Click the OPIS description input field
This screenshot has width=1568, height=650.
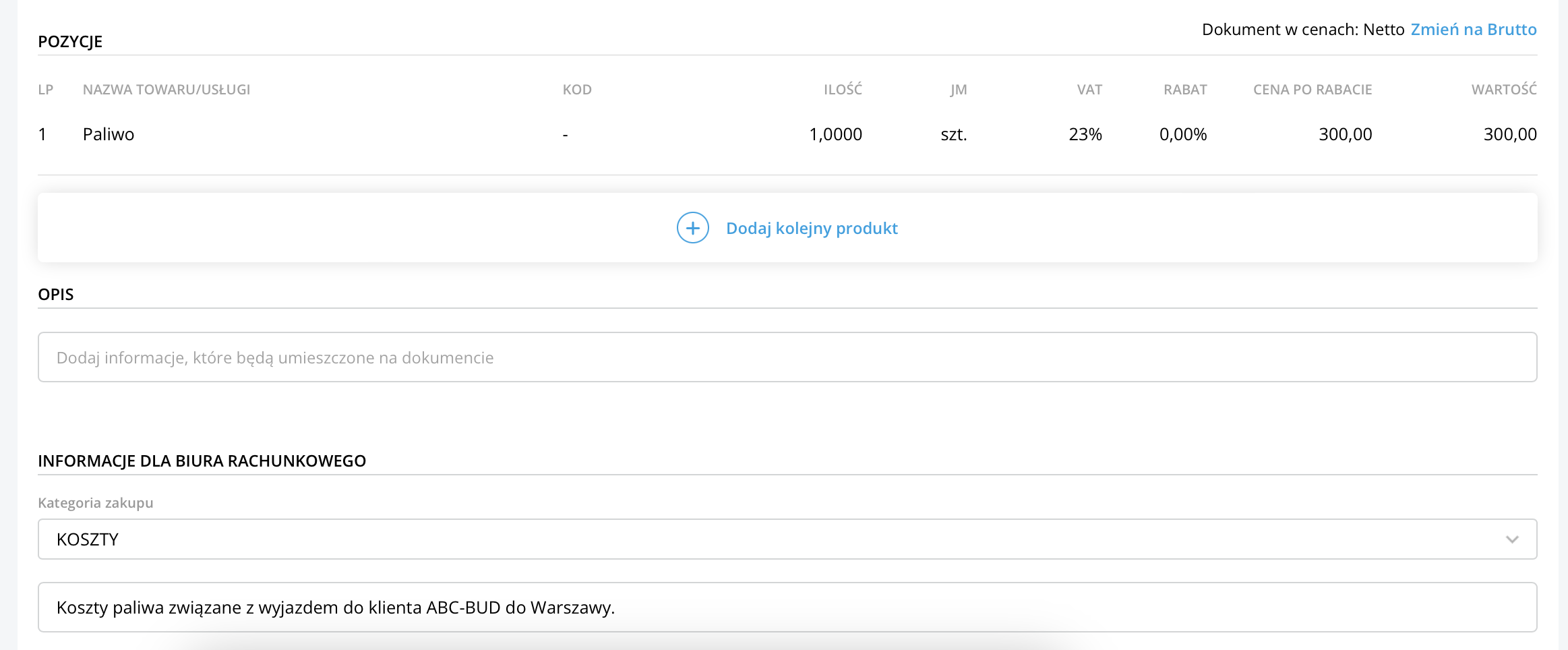point(787,357)
